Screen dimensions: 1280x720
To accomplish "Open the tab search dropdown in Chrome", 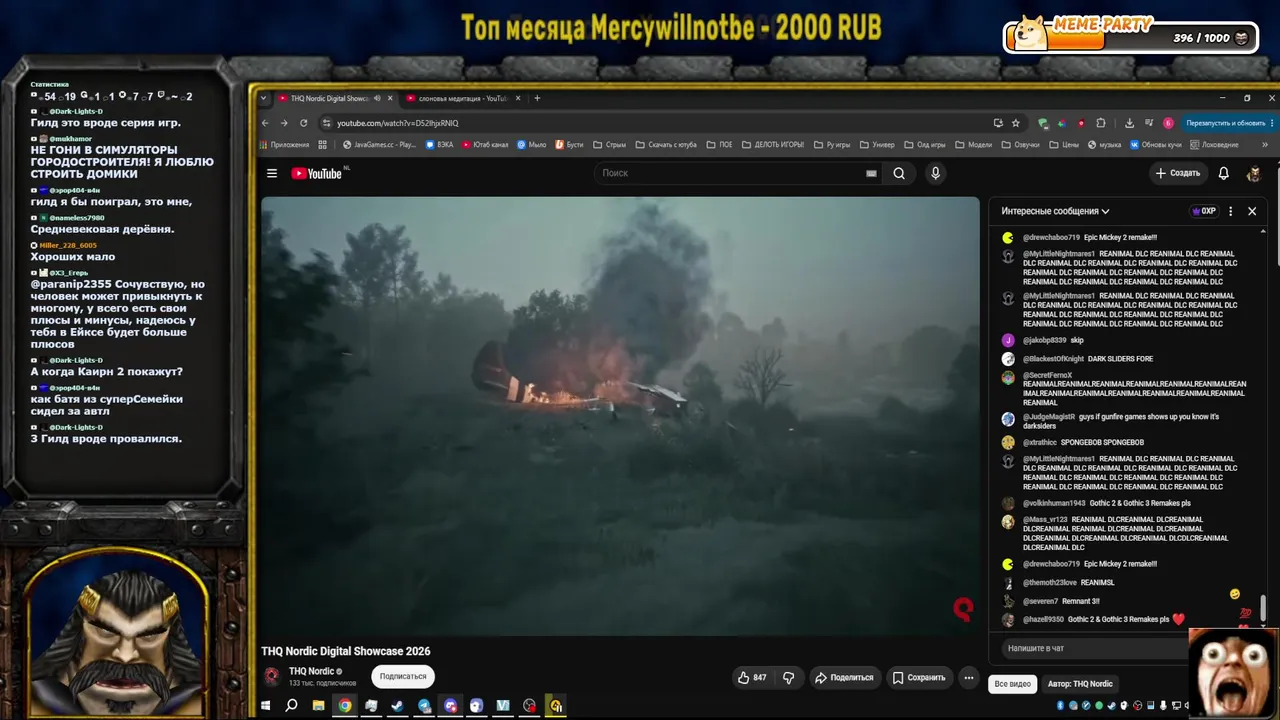I will tap(264, 98).
